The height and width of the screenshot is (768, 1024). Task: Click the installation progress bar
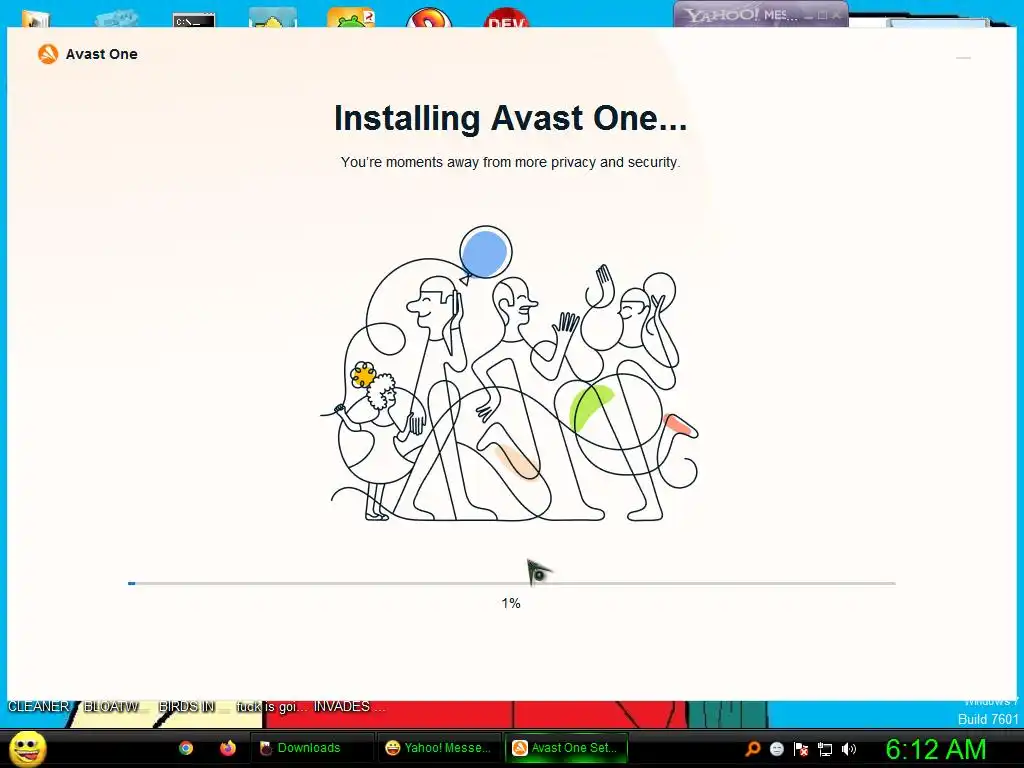point(511,583)
